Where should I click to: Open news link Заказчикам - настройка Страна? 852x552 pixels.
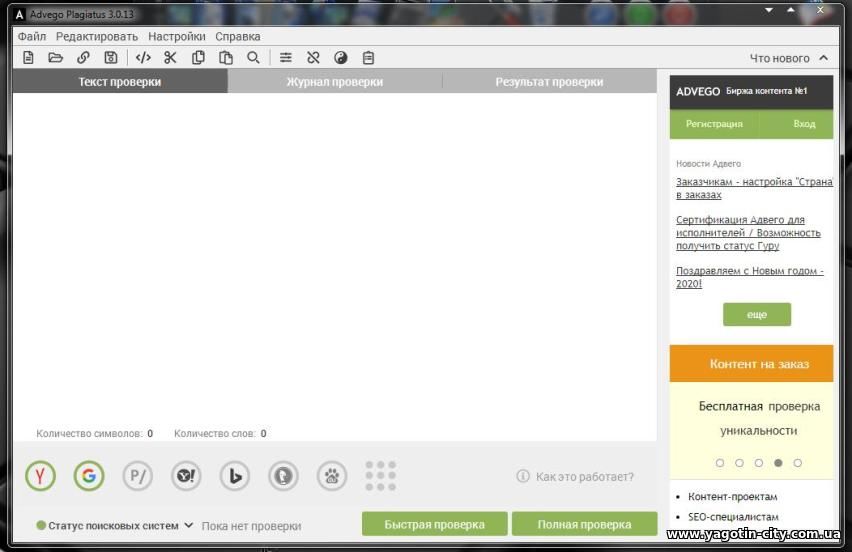(754, 188)
